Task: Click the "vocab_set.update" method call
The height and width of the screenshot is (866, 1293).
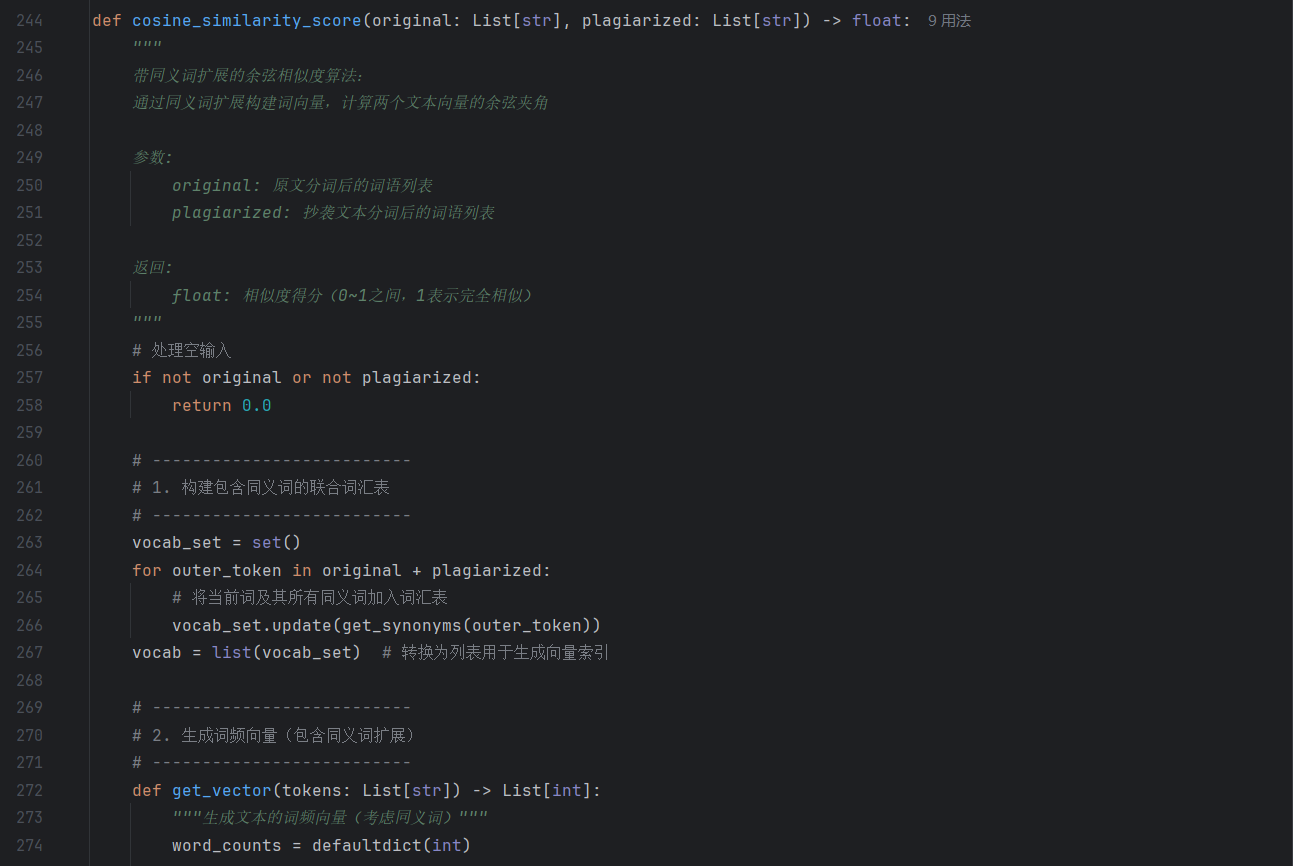Action: click(x=252, y=625)
